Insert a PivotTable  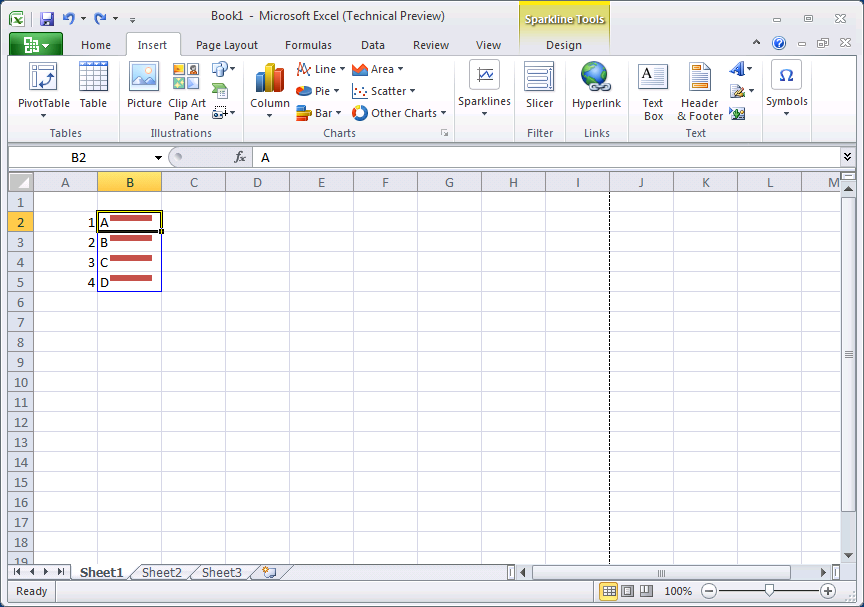point(44,91)
